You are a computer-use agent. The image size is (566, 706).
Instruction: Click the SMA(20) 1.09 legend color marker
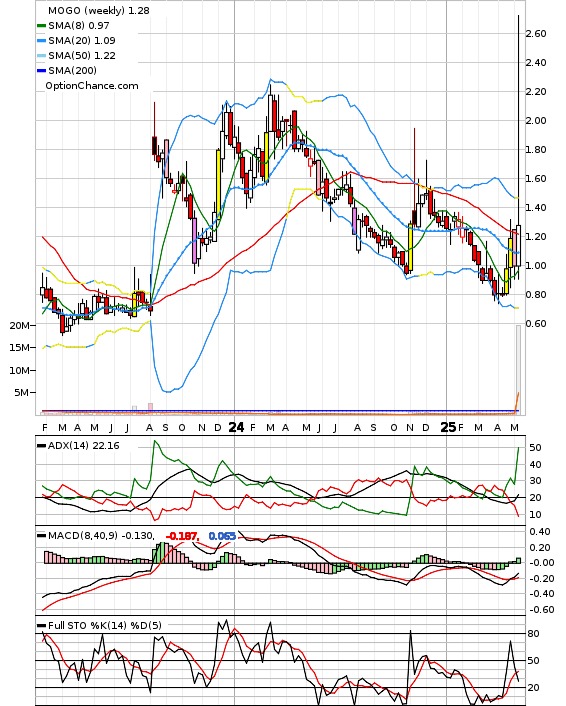point(41,41)
